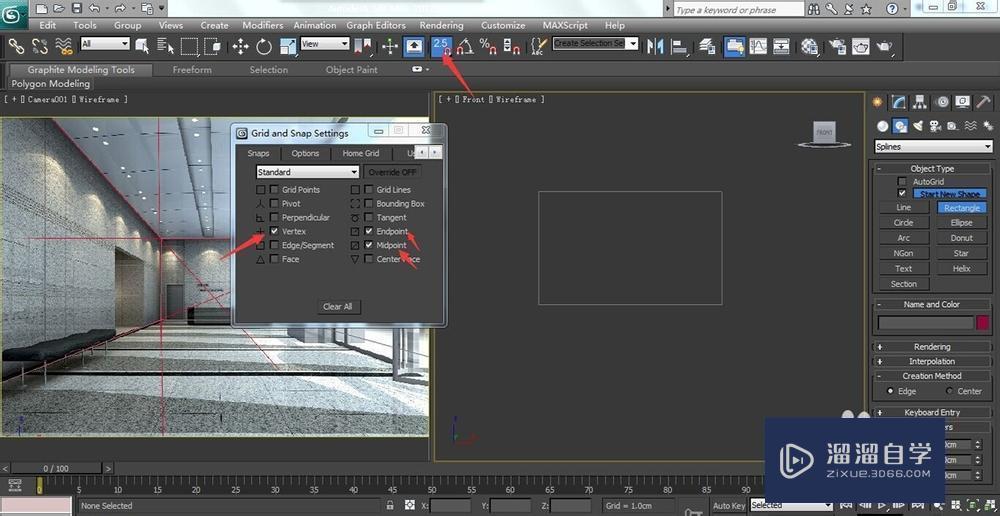The image size is (1000, 516).
Task: Open Edit Named Selection Sets
Action: coord(540,46)
